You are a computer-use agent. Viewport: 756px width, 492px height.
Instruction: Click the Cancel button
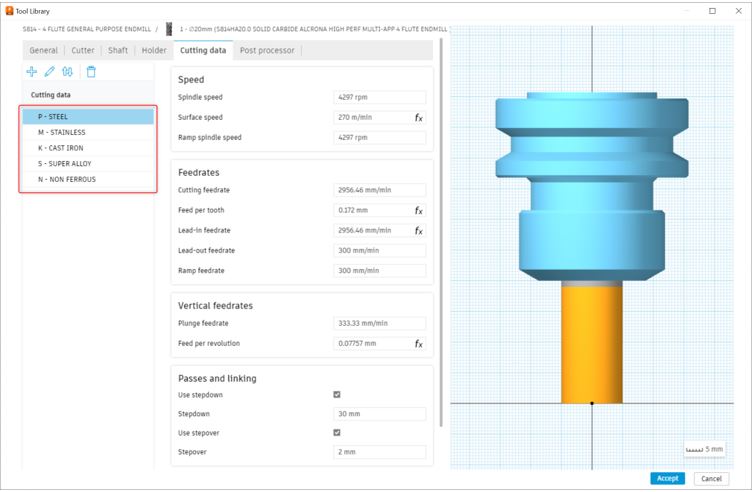[711, 478]
